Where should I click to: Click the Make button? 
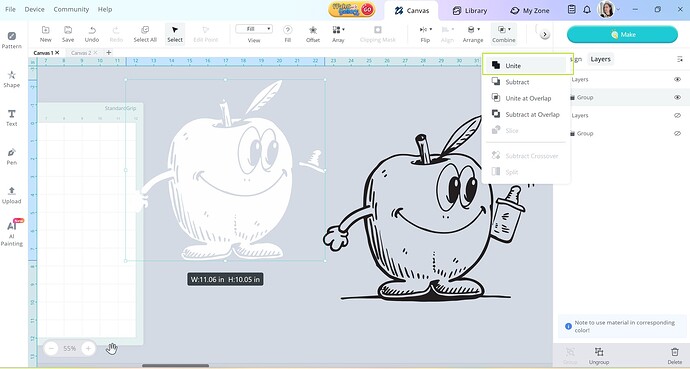pos(622,34)
